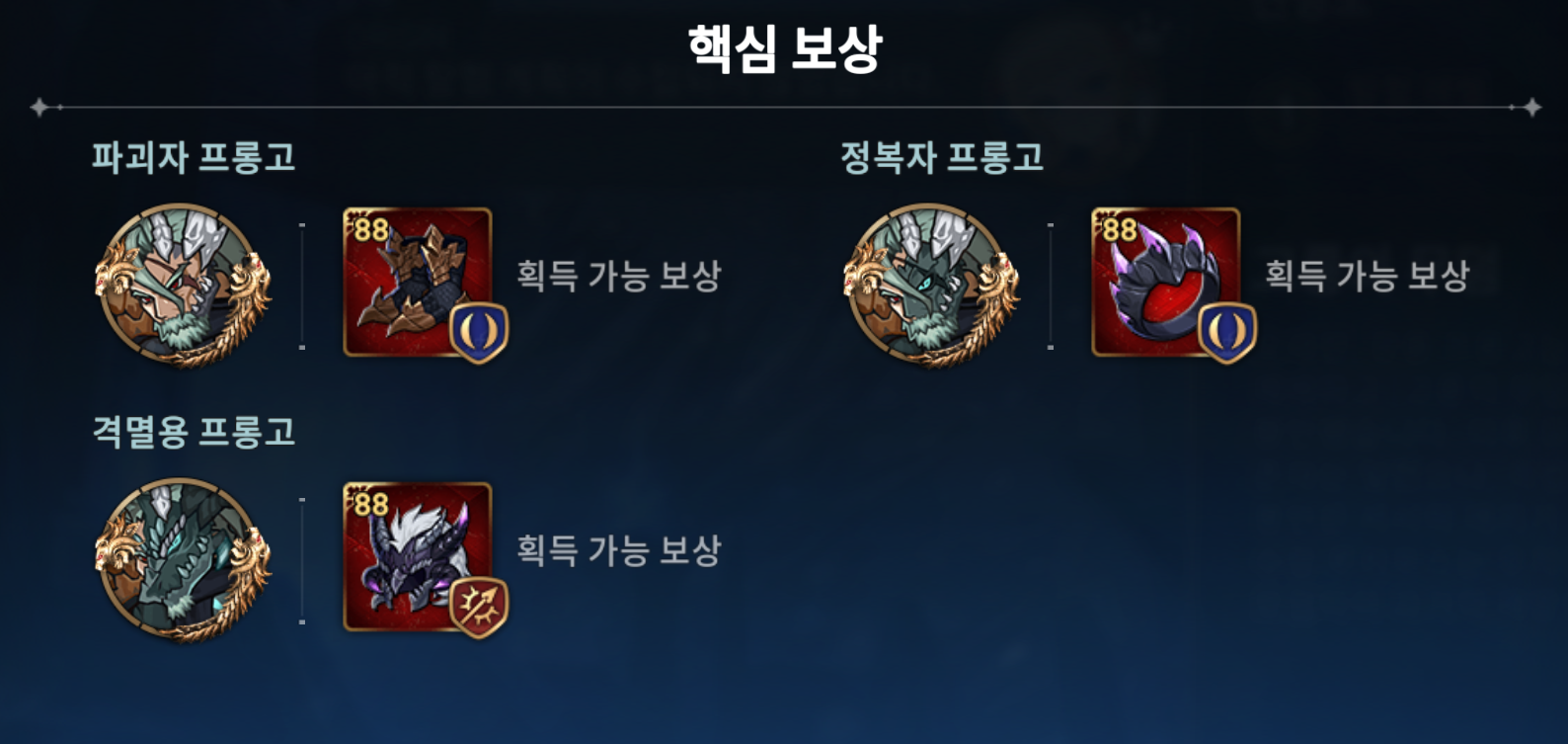Viewport: 1568px width, 744px height.
Task: Click the star ornament at divider's left end
Action: [x=39, y=107]
